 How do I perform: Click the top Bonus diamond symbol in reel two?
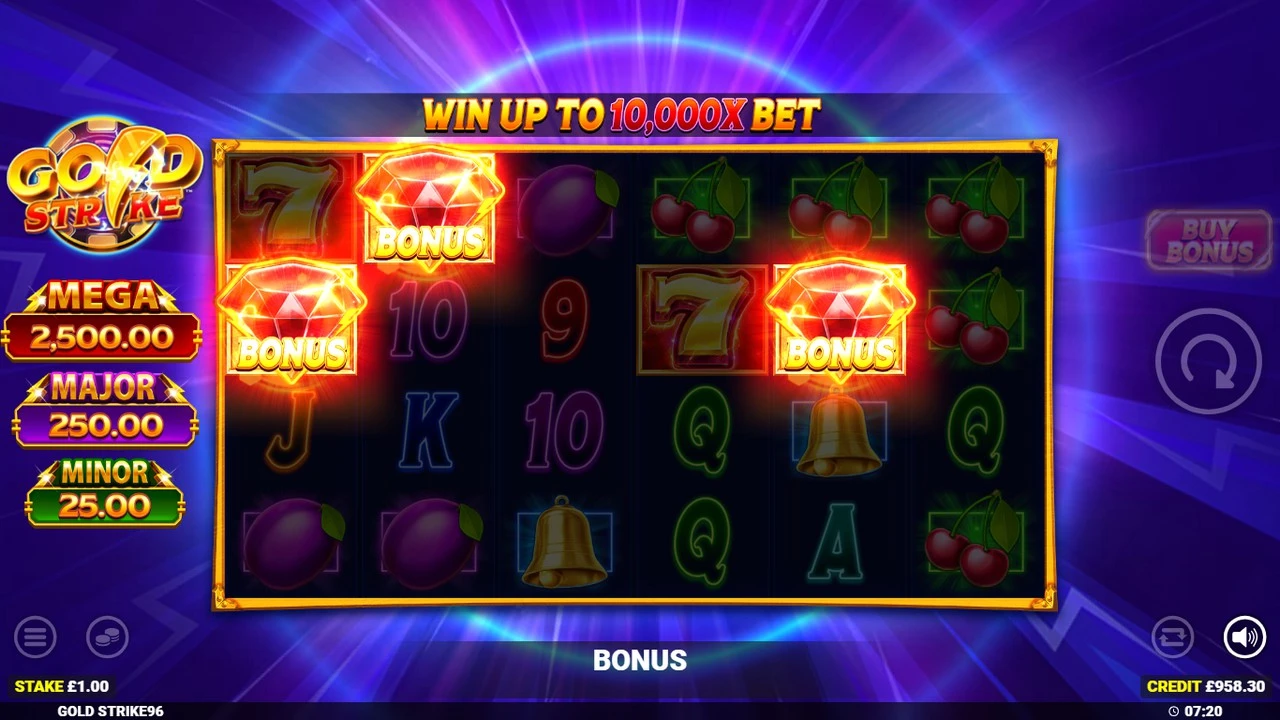[429, 208]
